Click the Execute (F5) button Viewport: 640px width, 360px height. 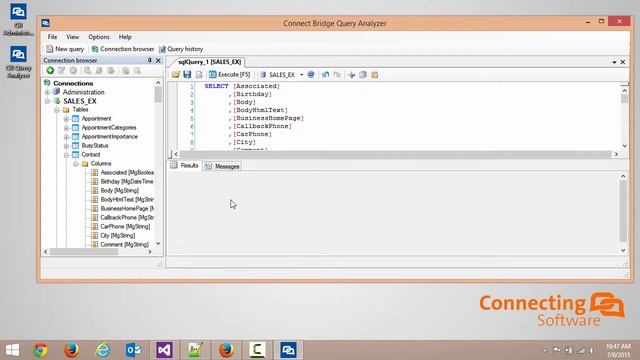229,75
